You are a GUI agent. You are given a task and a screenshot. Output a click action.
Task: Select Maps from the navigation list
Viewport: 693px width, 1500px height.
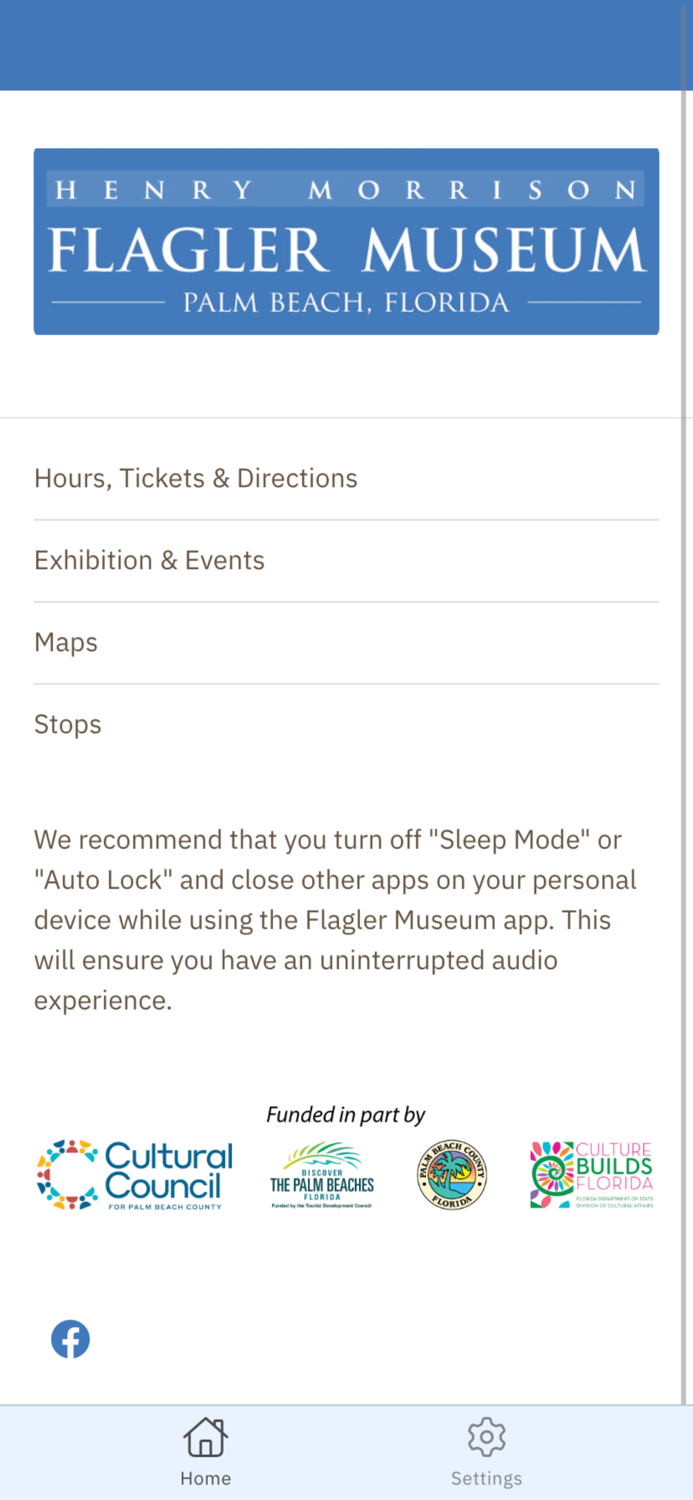pos(65,642)
